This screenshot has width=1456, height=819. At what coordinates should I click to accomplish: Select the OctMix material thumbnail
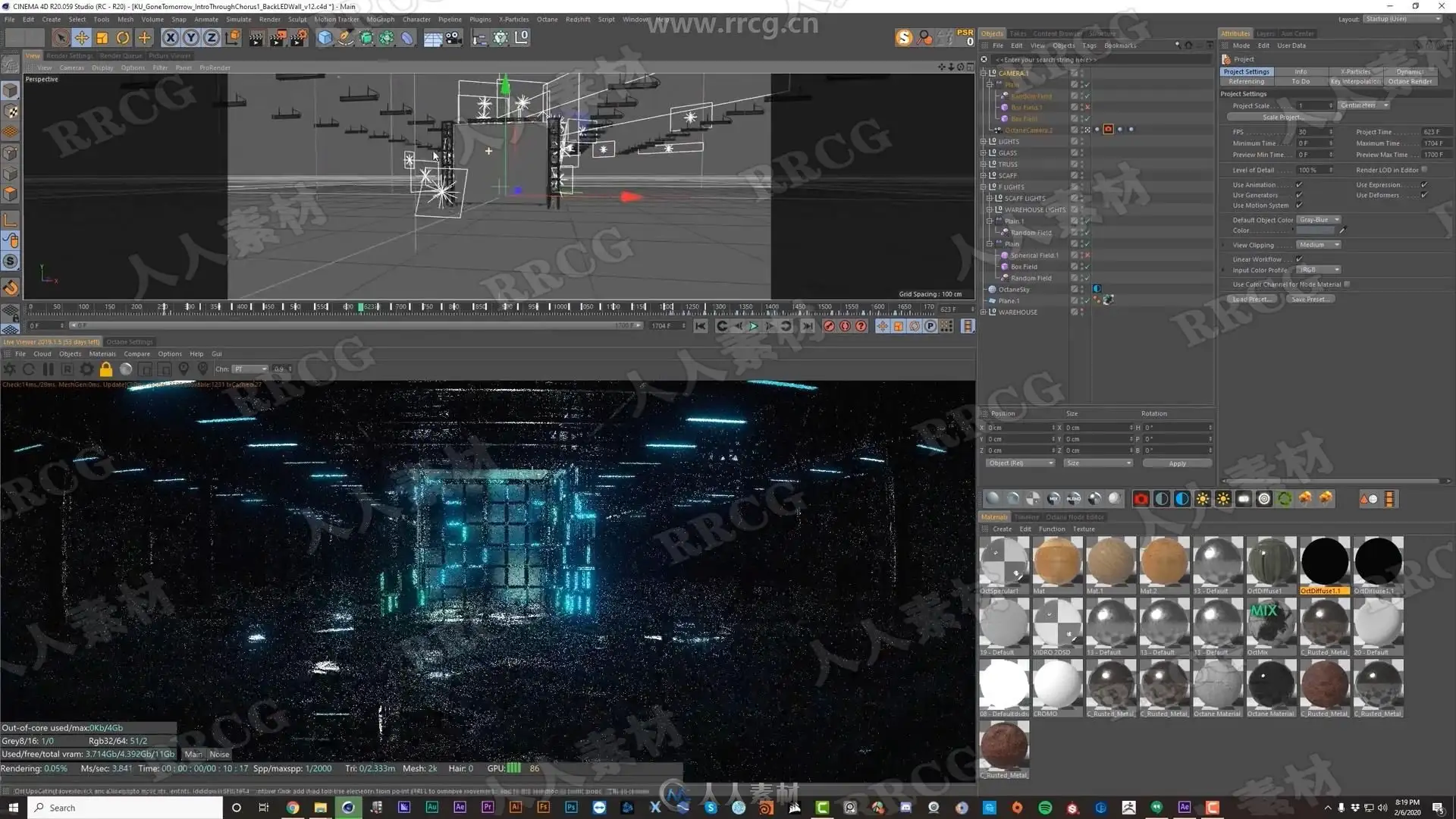click(1270, 623)
